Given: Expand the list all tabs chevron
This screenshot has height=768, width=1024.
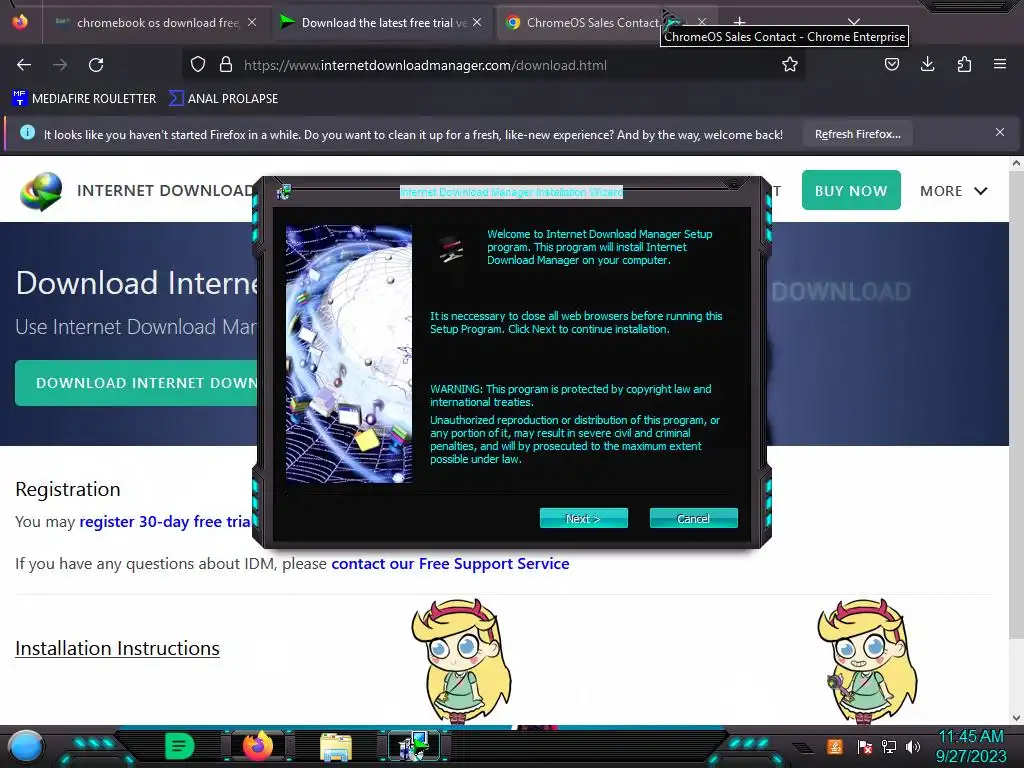Looking at the screenshot, I should click(854, 22).
